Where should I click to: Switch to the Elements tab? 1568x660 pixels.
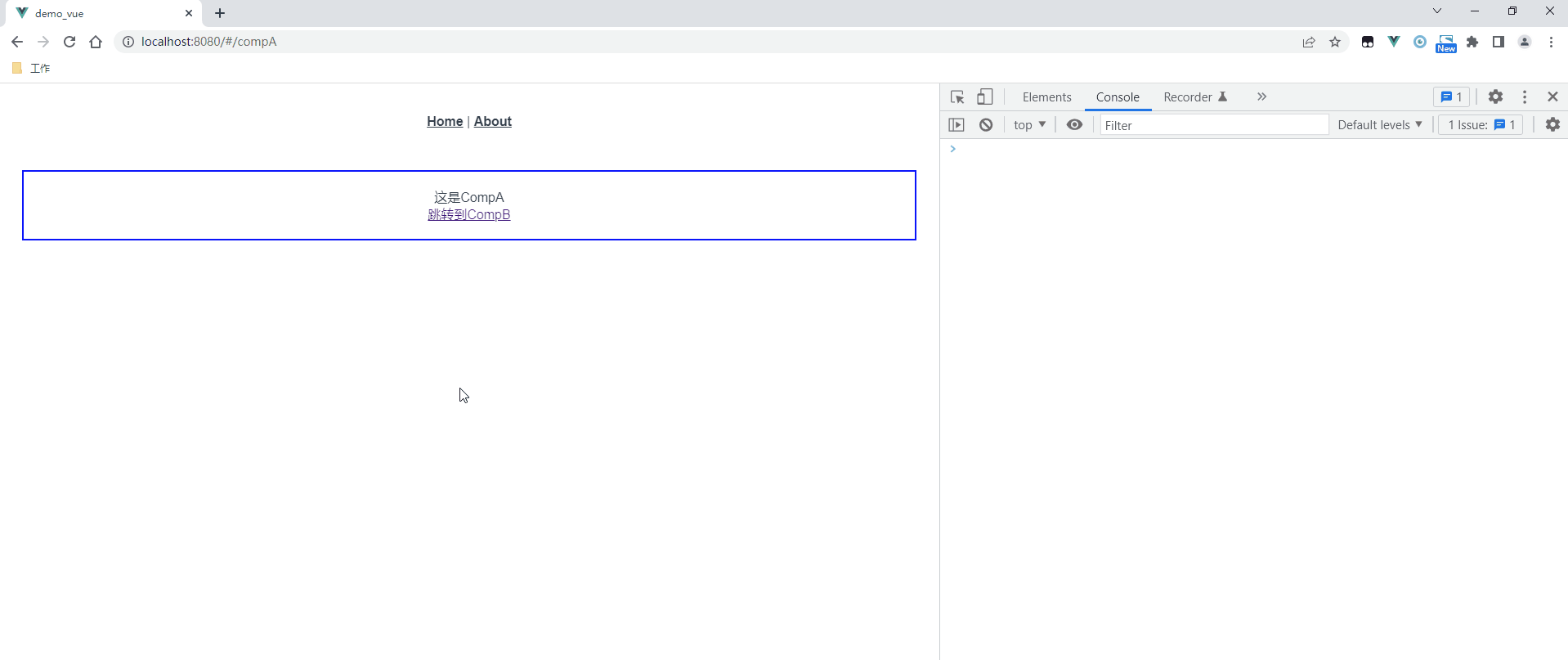click(1046, 97)
